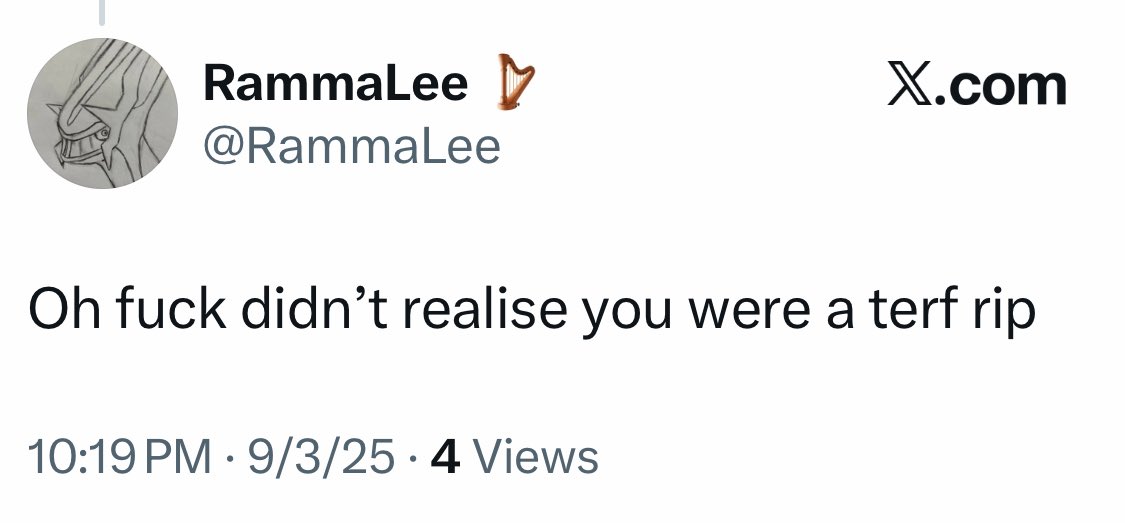This screenshot has height=523, width=1125.
Task: Click the thread connector line above the avatar
Action: [101, 10]
